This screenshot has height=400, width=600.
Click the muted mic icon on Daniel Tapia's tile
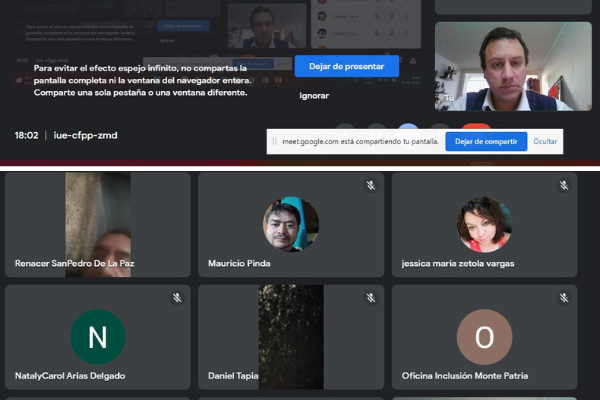[x=370, y=298]
